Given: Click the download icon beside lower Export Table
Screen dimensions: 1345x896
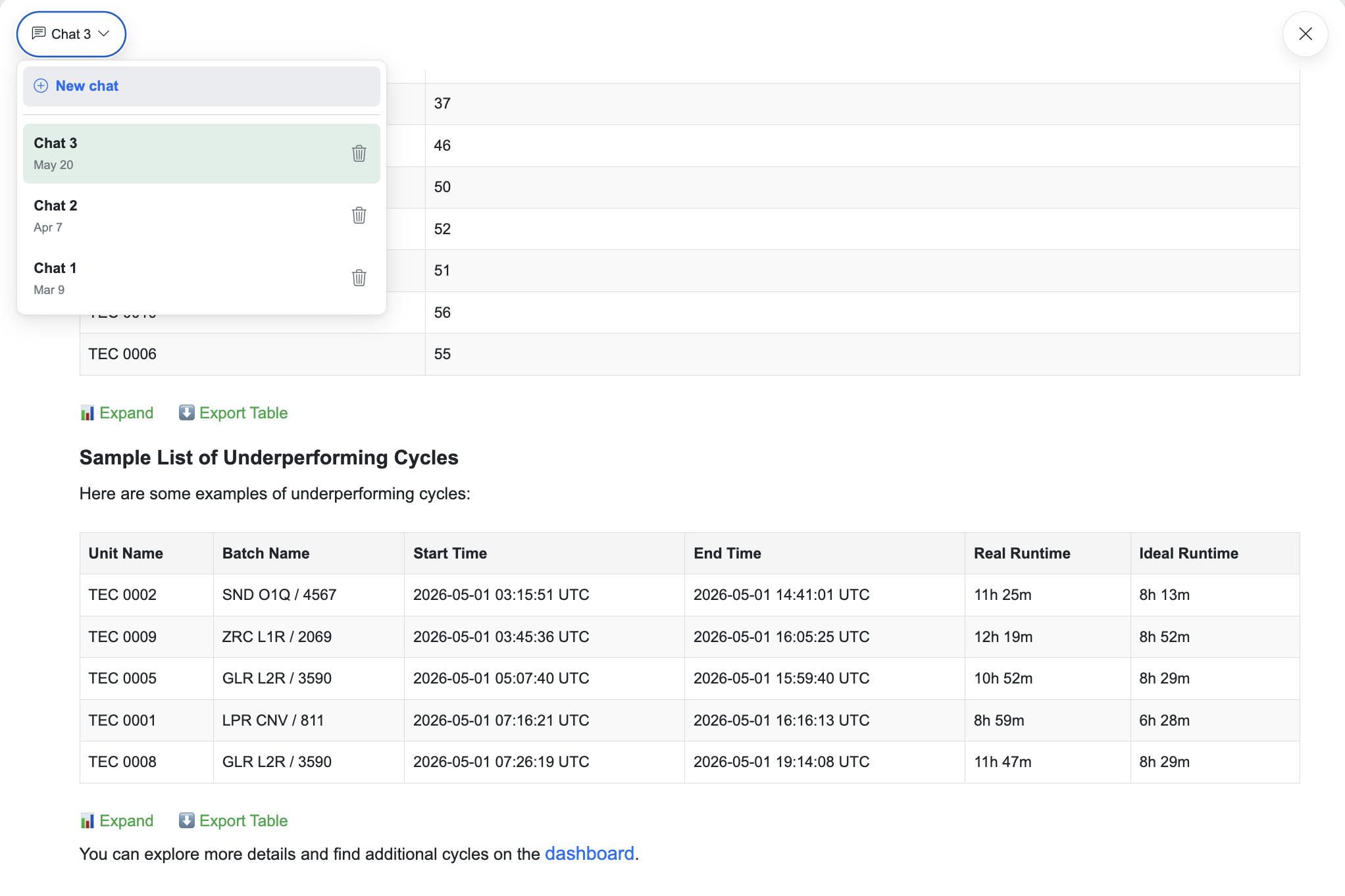Looking at the screenshot, I should pos(187,820).
